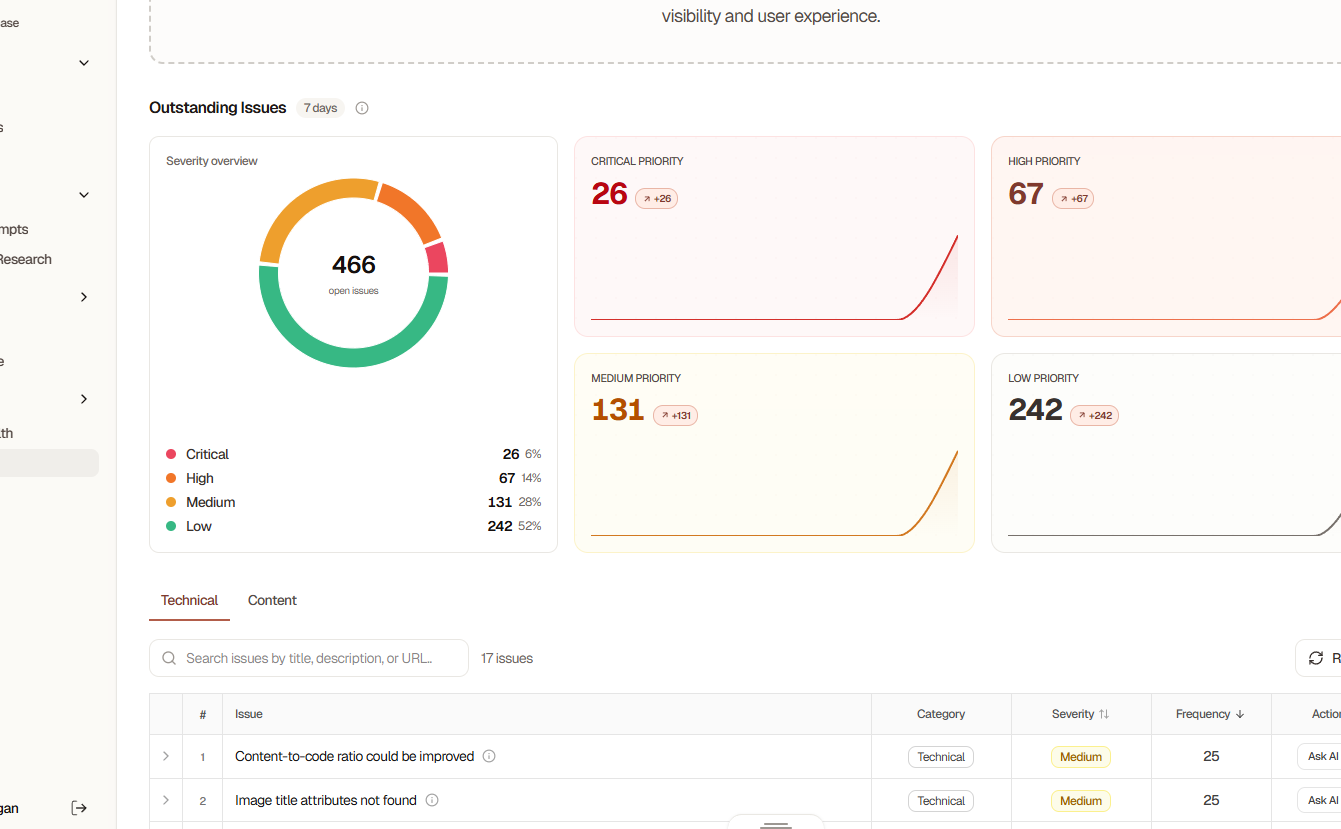Click the +26 trend badge on Critical Priority
1341x829 pixels.
click(657, 198)
